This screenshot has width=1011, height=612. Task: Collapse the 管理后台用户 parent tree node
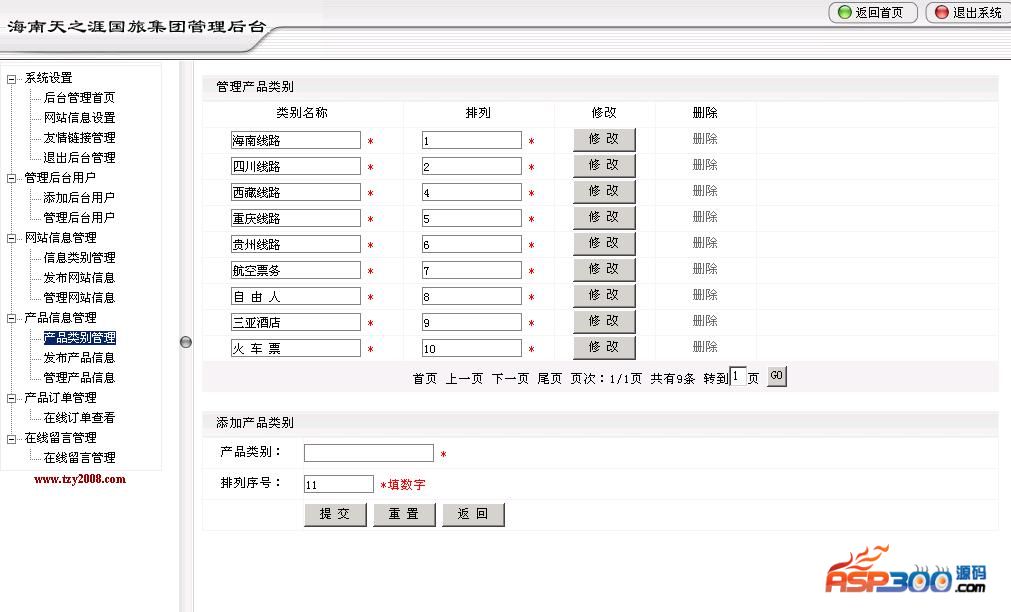(x=11, y=178)
